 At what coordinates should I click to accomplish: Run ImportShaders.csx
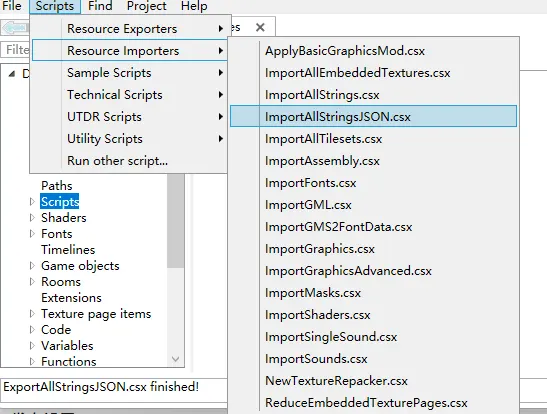tap(373, 315)
